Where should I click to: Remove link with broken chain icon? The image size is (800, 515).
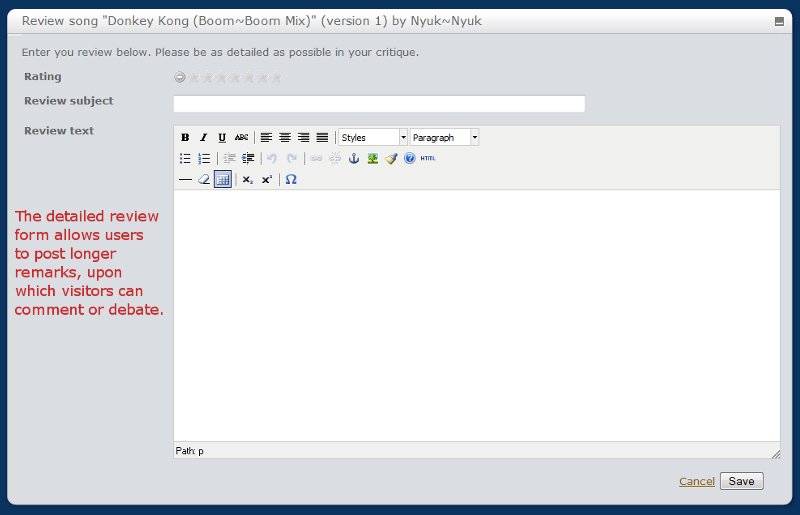tap(335, 158)
